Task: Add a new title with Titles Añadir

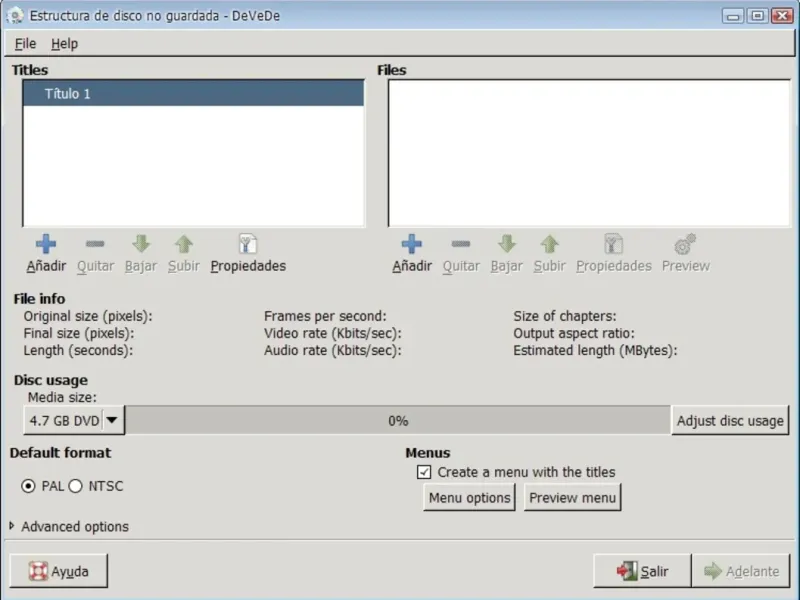Action: (x=46, y=254)
